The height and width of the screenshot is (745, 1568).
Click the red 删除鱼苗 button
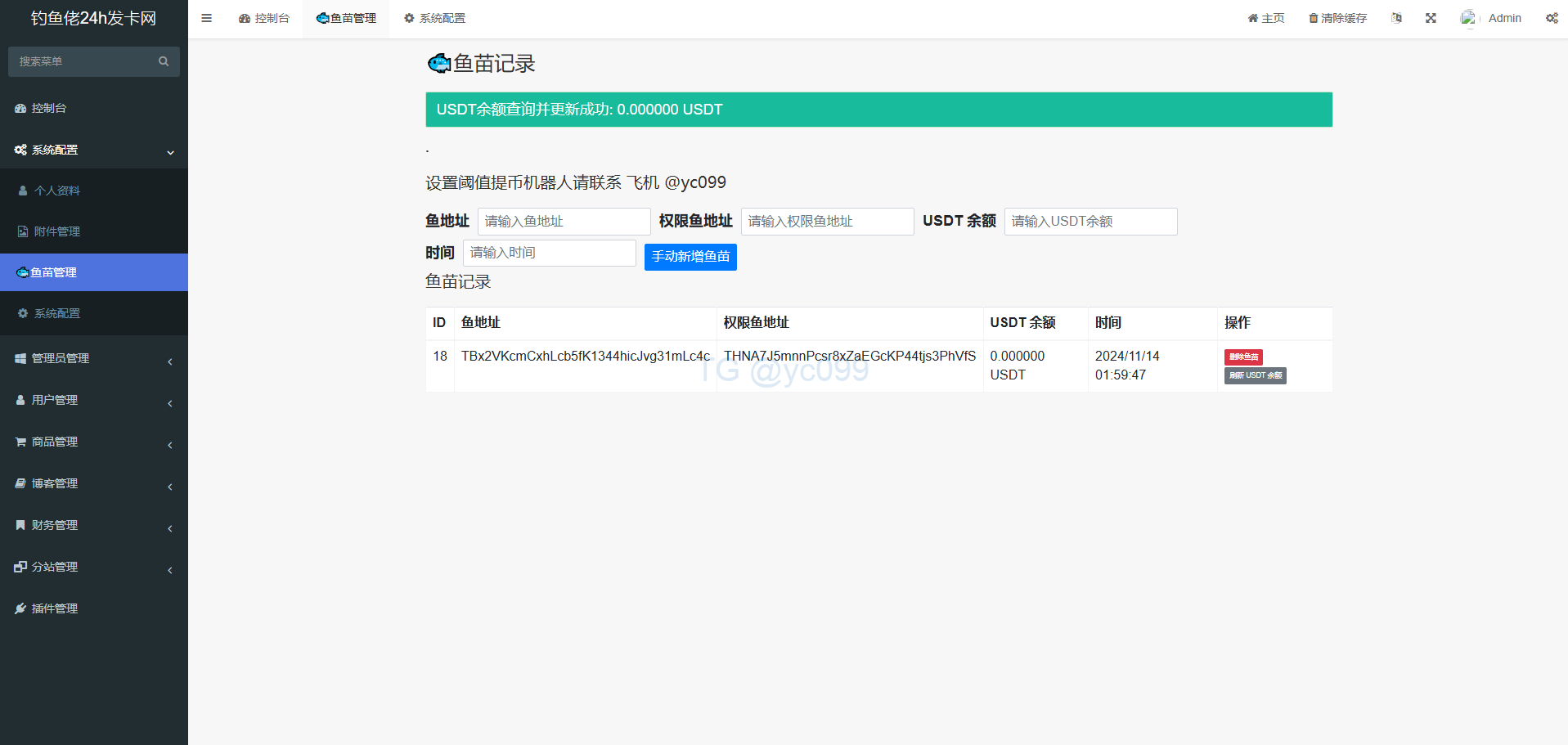click(1243, 357)
